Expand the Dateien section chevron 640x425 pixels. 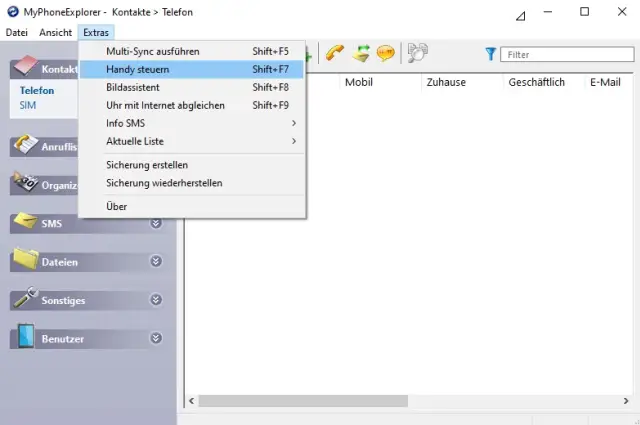[156, 261]
